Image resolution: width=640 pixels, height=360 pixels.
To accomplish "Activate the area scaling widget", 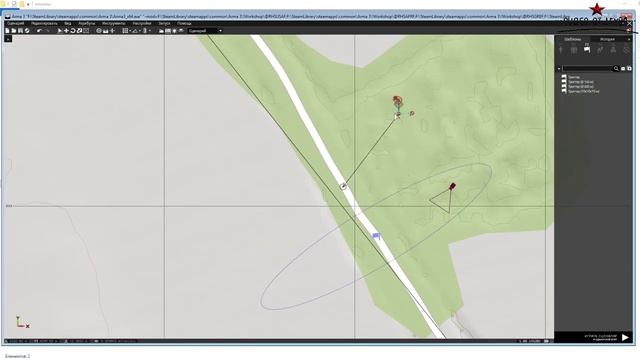I will (x=86, y=31).
